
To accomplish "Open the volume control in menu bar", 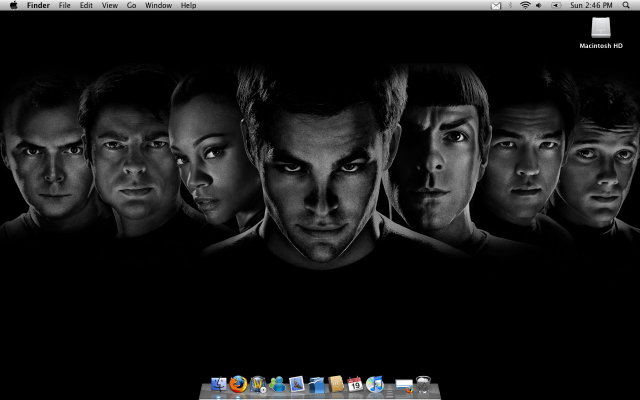I will (x=539, y=5).
